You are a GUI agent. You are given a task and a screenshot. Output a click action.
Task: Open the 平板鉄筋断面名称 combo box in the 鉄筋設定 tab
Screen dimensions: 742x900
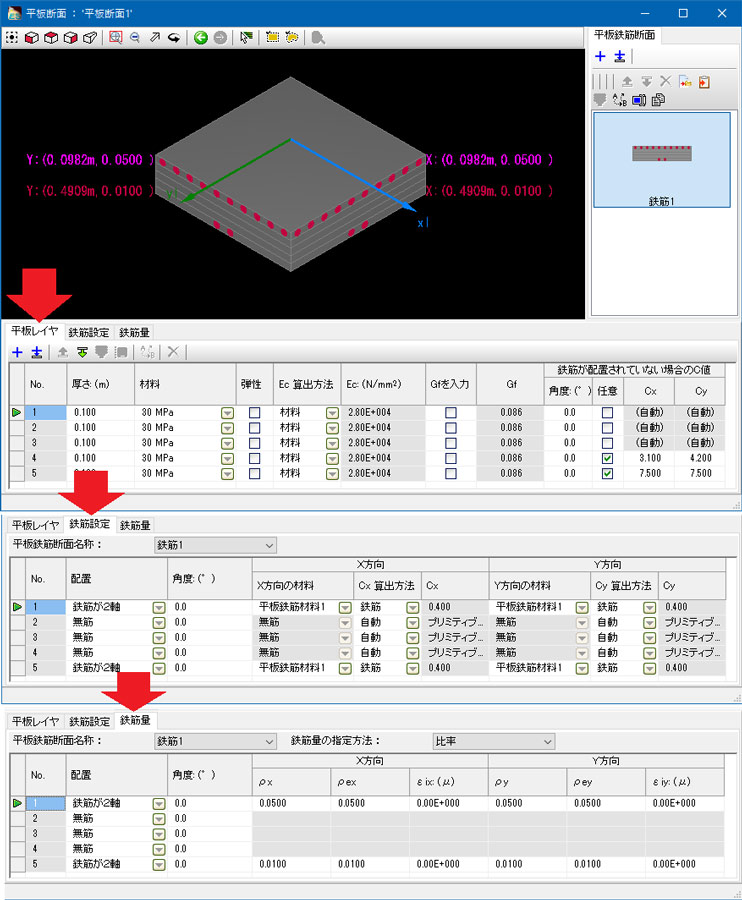point(215,545)
